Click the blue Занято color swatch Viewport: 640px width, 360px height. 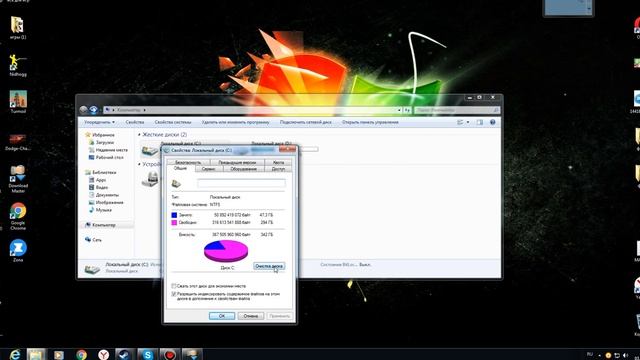(174, 215)
